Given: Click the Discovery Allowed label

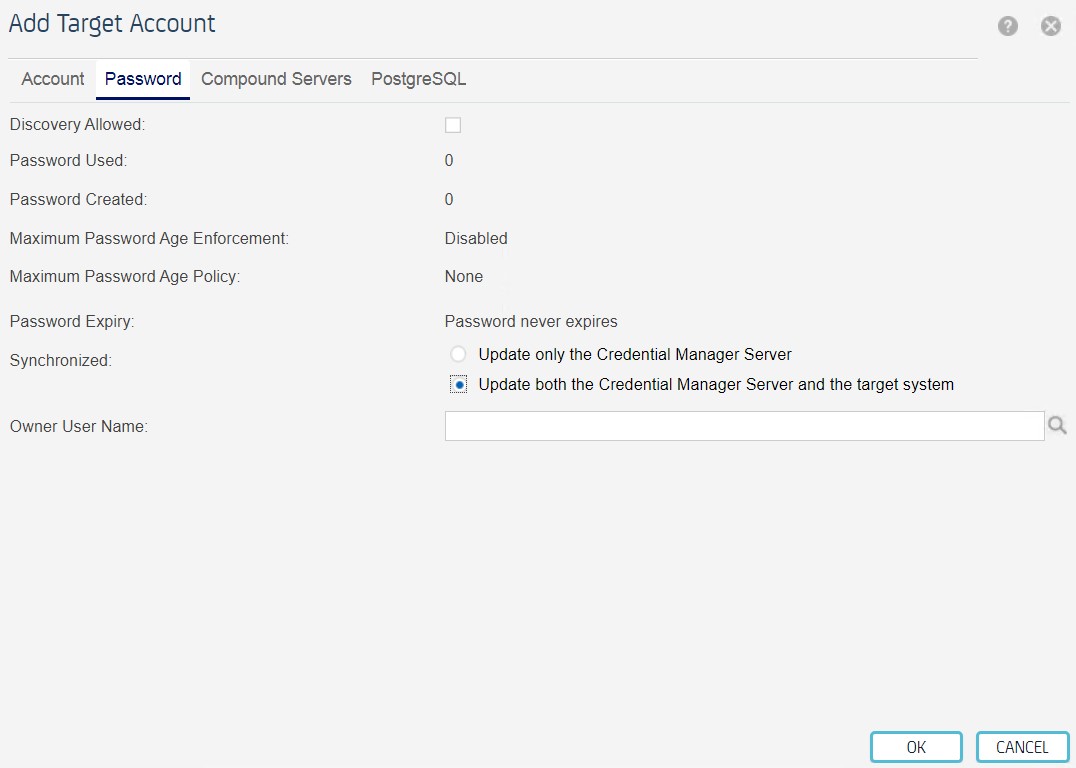Looking at the screenshot, I should (76, 124).
